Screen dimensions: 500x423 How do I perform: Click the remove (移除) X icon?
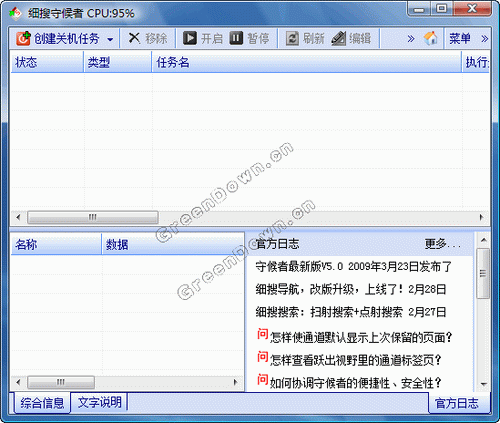click(x=134, y=38)
